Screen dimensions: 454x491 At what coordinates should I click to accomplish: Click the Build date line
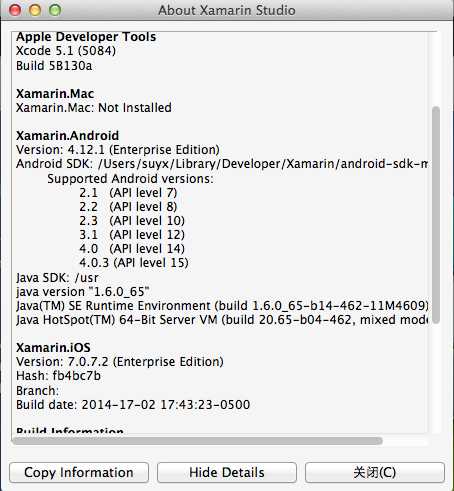coord(133,405)
